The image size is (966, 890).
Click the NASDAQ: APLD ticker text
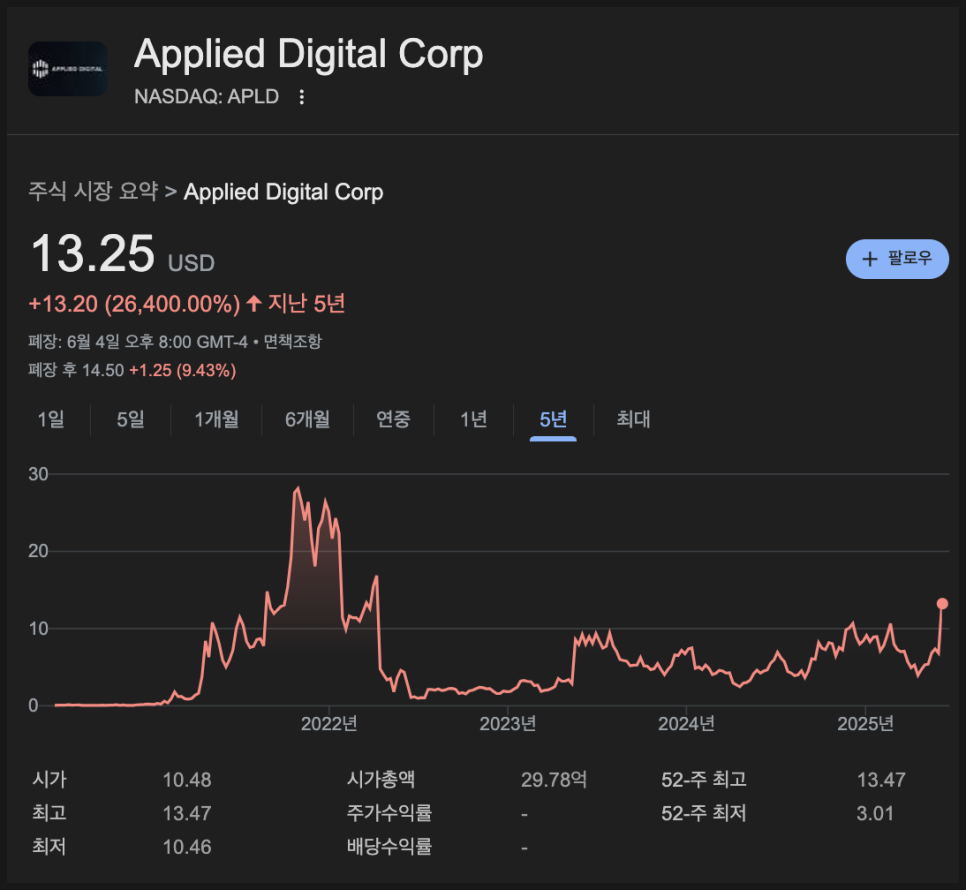[x=206, y=97]
